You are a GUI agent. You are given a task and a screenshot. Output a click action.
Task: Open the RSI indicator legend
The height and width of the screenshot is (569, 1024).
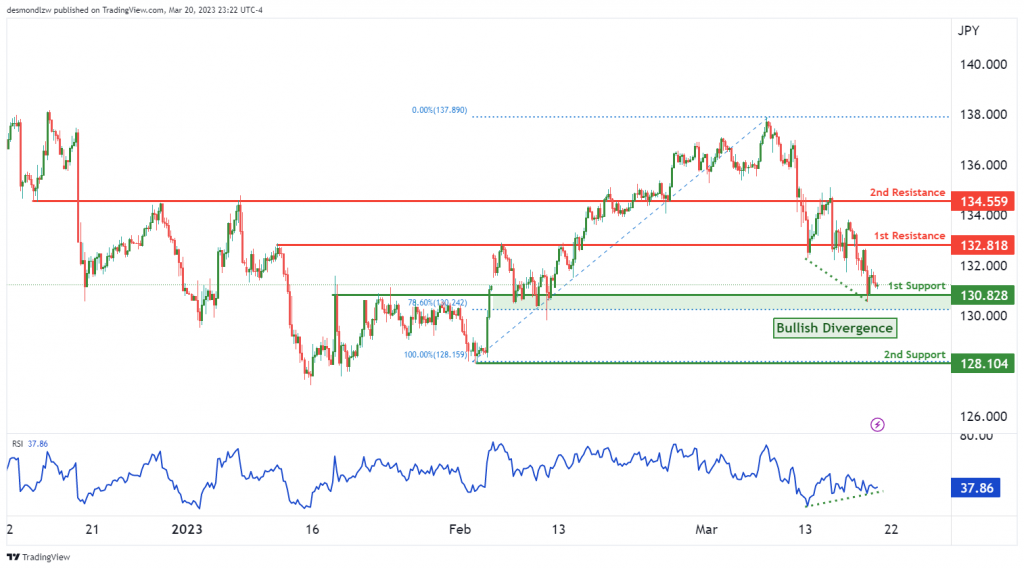(30, 444)
